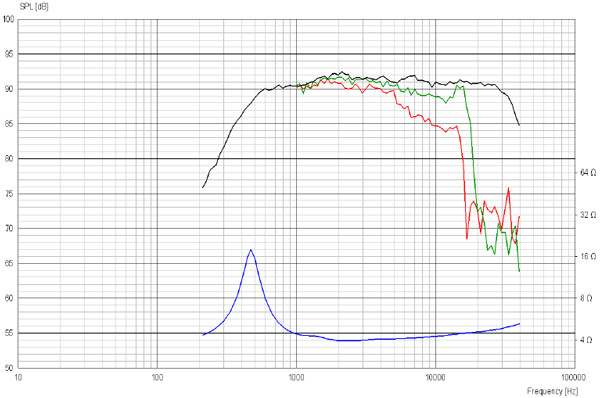600x398 pixels.
Task: Click the 50 dB axis label
Action: 9,368
